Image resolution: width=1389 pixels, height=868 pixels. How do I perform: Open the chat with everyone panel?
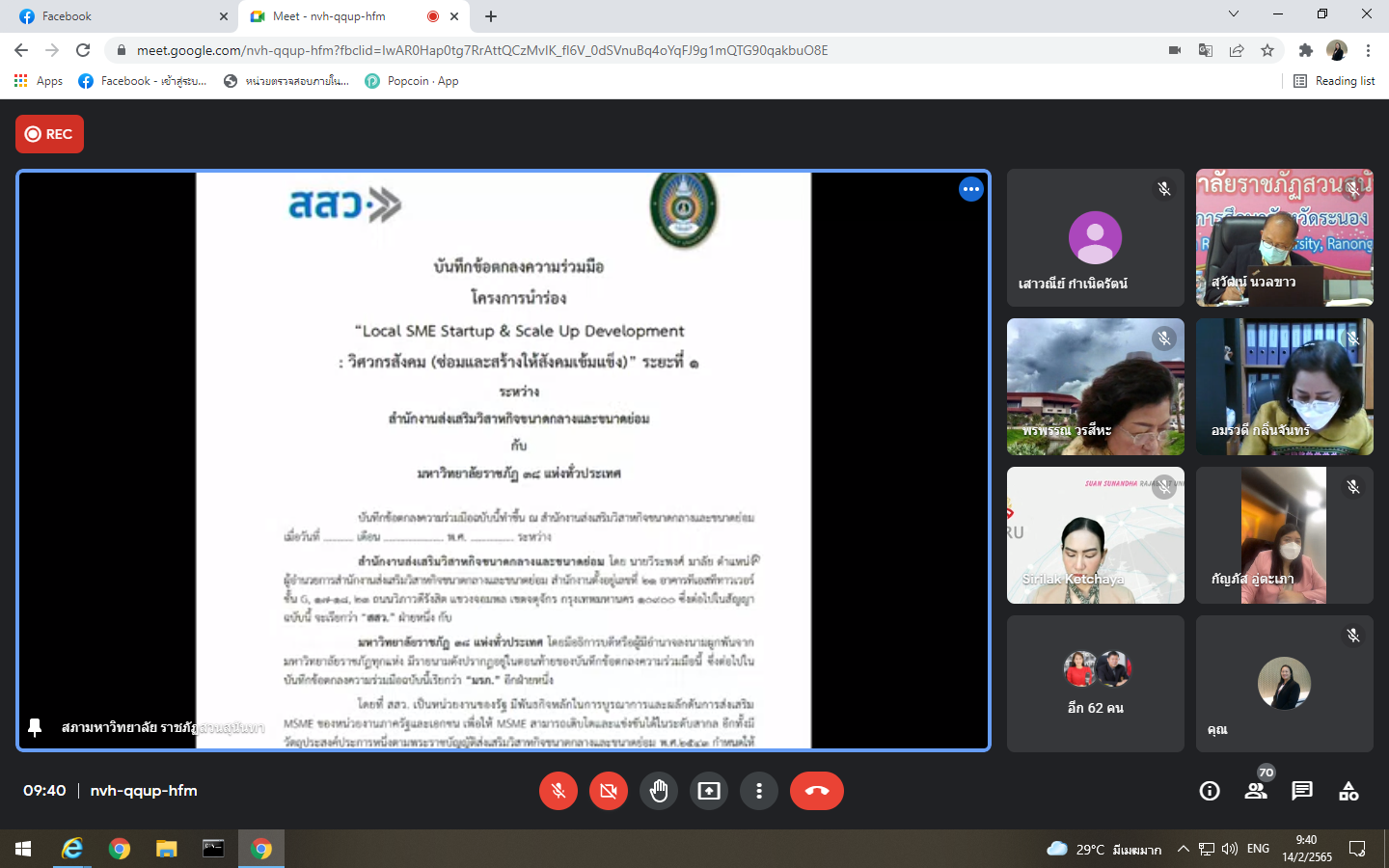click(1302, 791)
